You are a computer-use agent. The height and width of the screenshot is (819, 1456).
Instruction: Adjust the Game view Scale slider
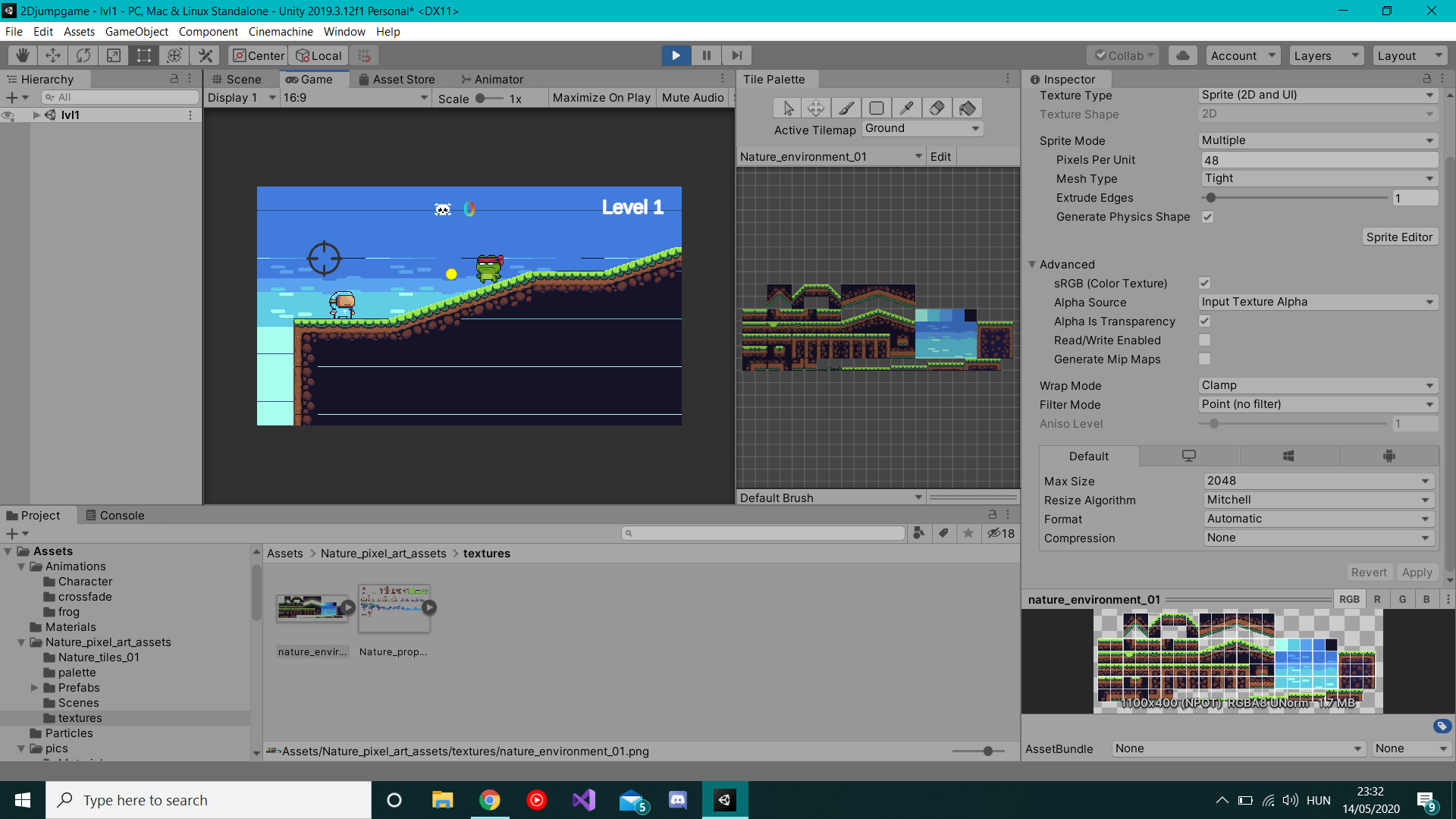pyautogui.click(x=489, y=99)
